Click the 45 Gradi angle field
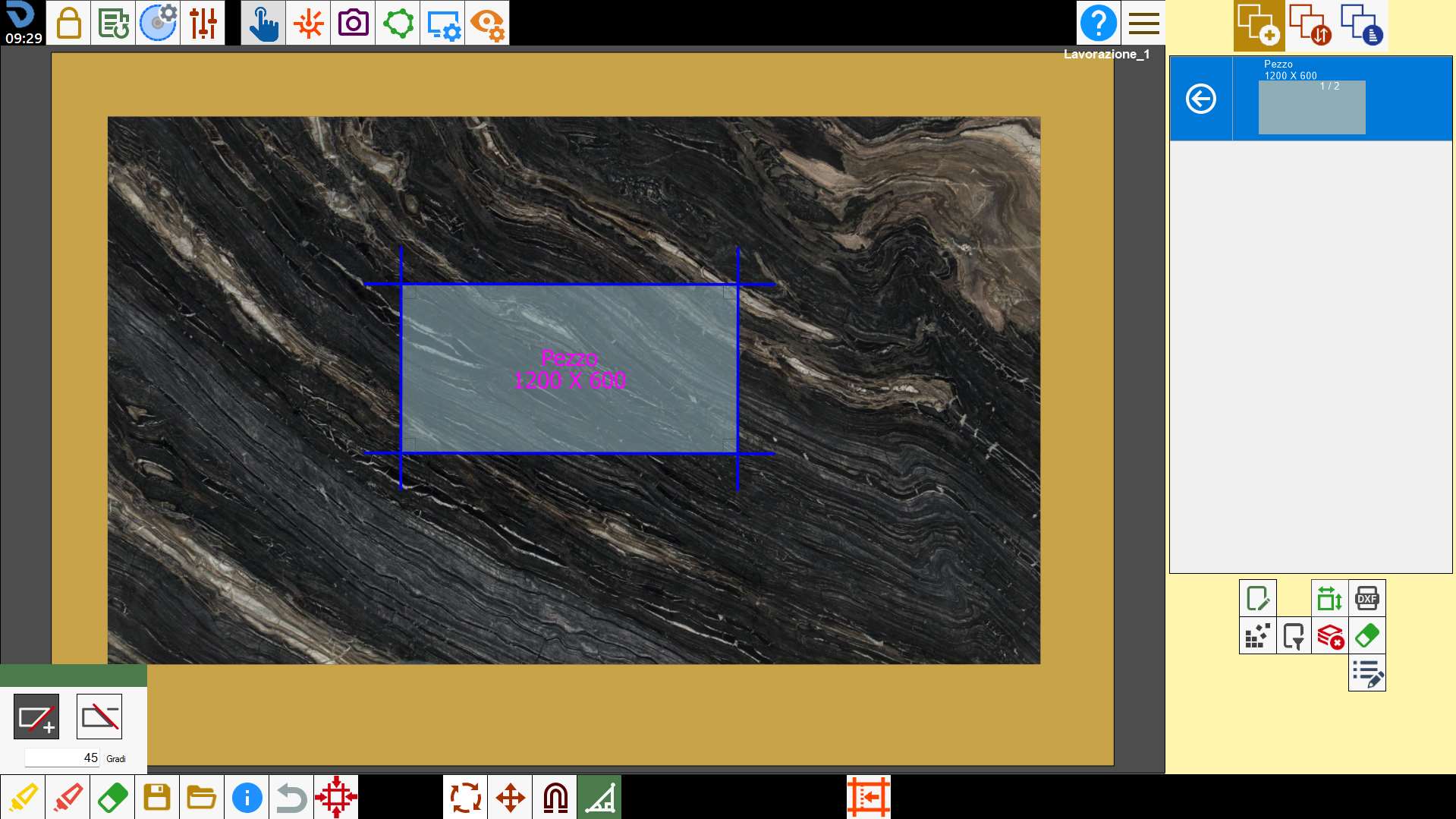The image size is (1456, 819). pyautogui.click(x=62, y=758)
